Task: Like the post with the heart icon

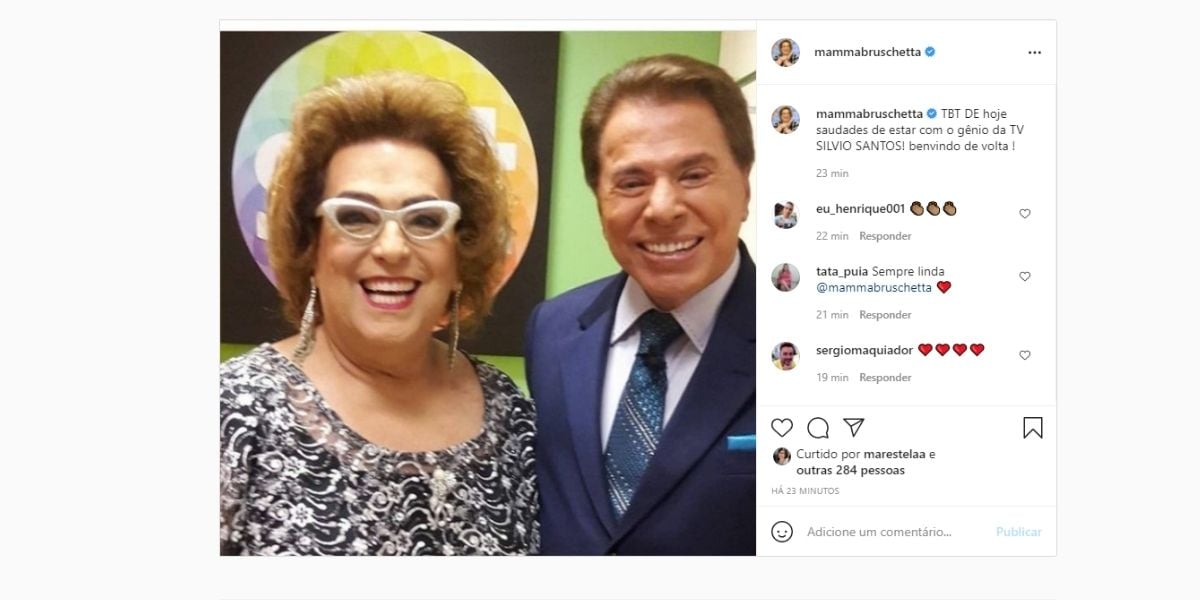Action: (782, 428)
